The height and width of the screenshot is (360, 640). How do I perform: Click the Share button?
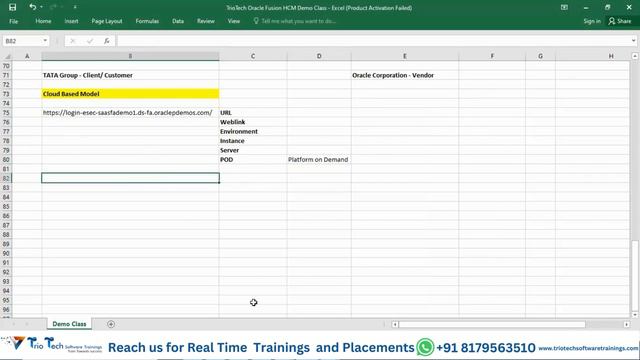[620, 21]
